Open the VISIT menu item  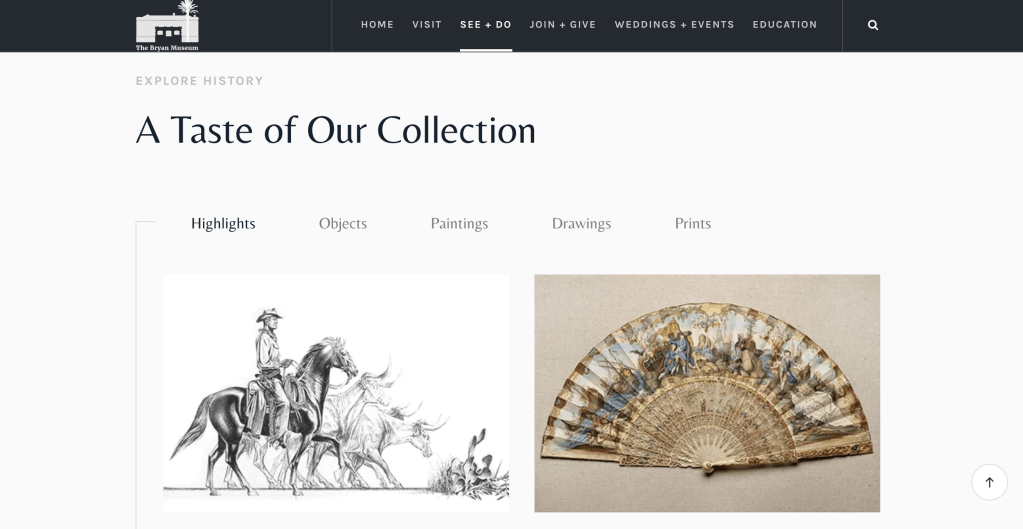(427, 25)
